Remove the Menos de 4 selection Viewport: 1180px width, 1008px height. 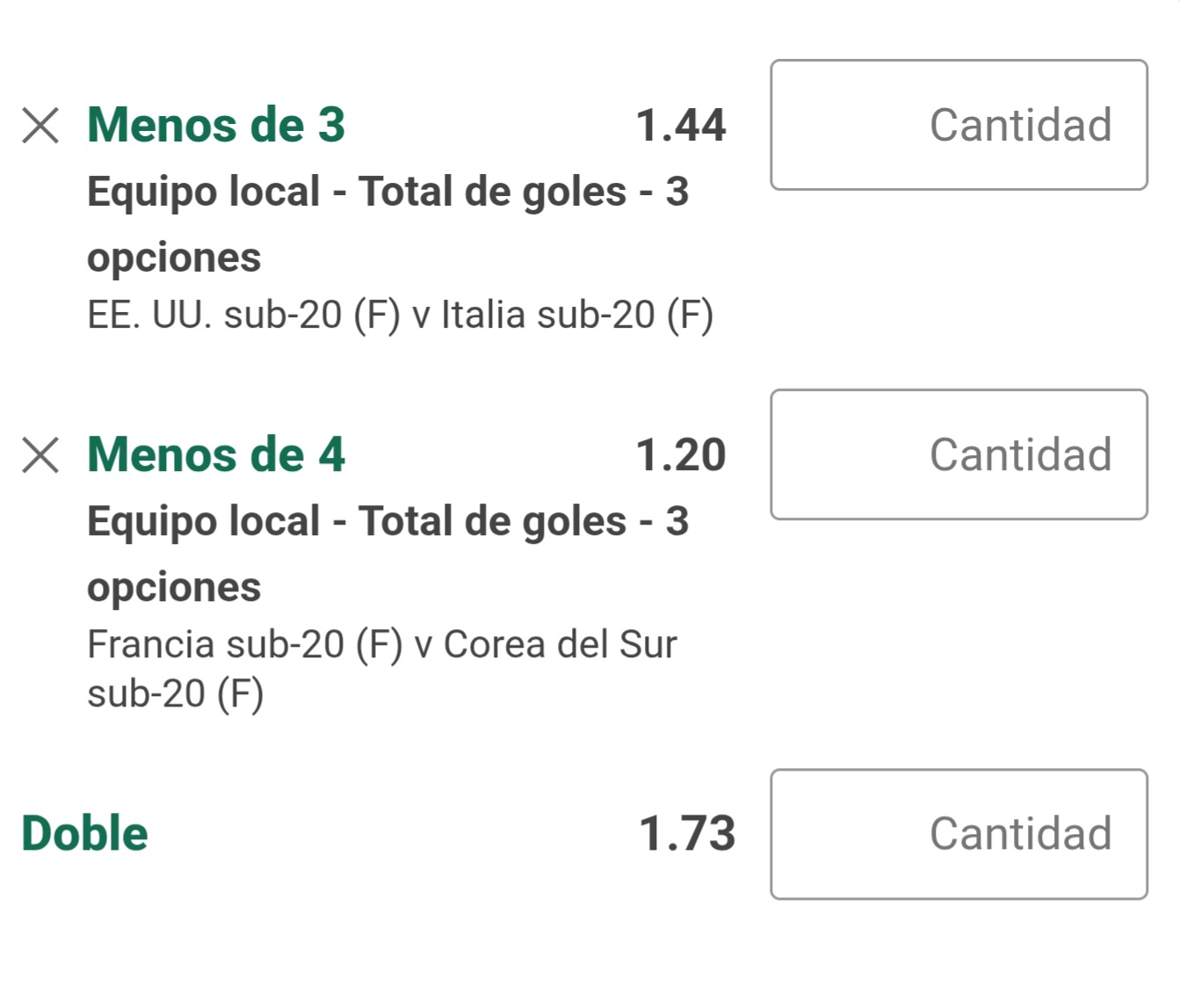tap(40, 455)
